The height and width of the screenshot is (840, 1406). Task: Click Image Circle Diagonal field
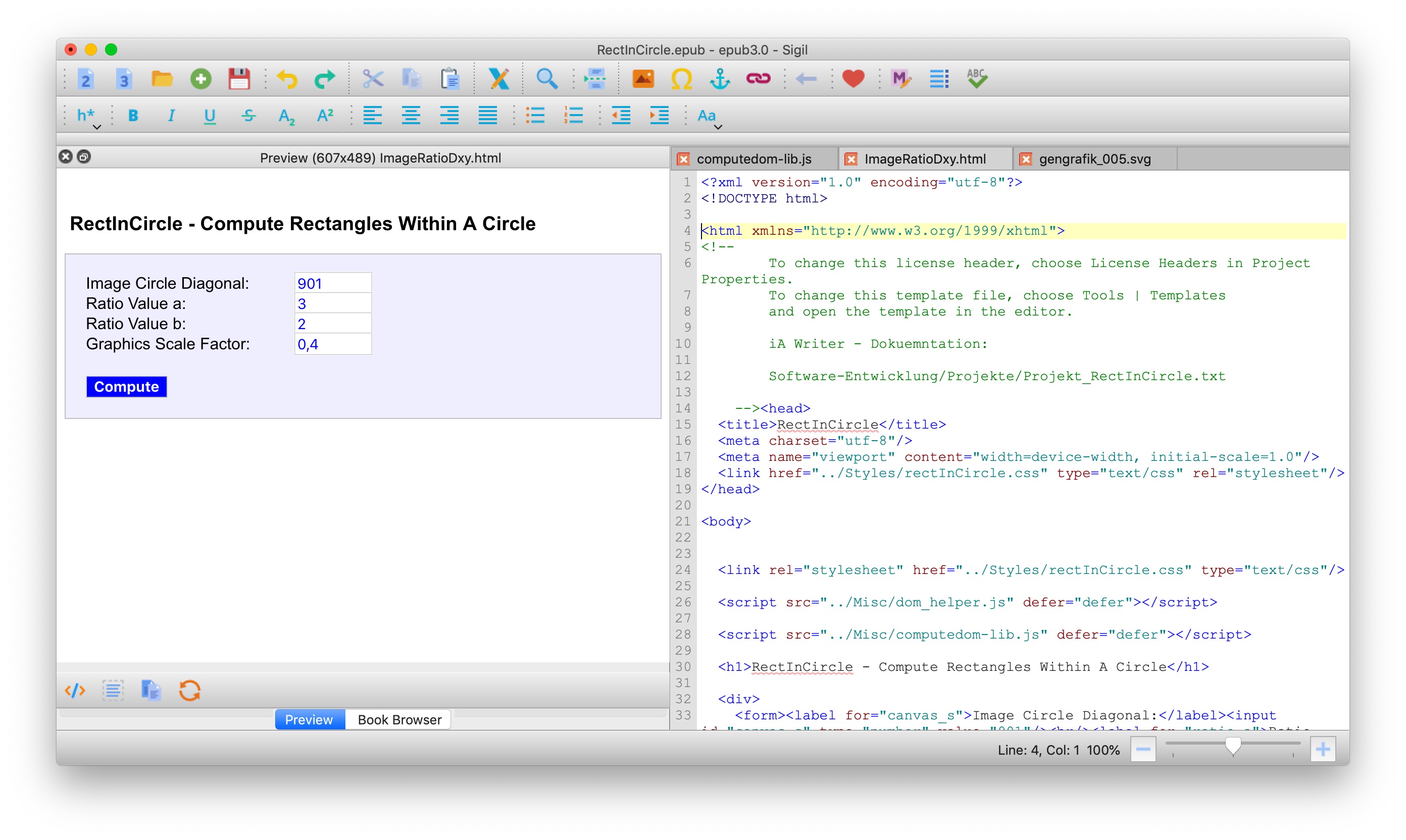[x=333, y=283]
